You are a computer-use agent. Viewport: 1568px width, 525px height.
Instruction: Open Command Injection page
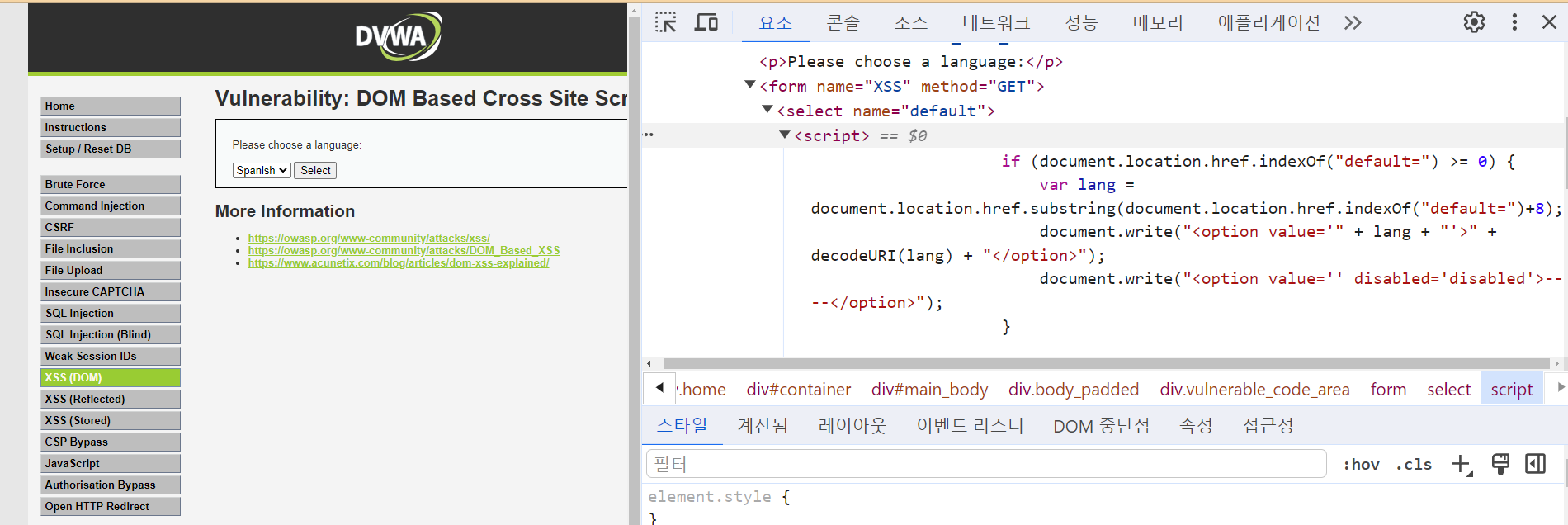click(x=111, y=206)
